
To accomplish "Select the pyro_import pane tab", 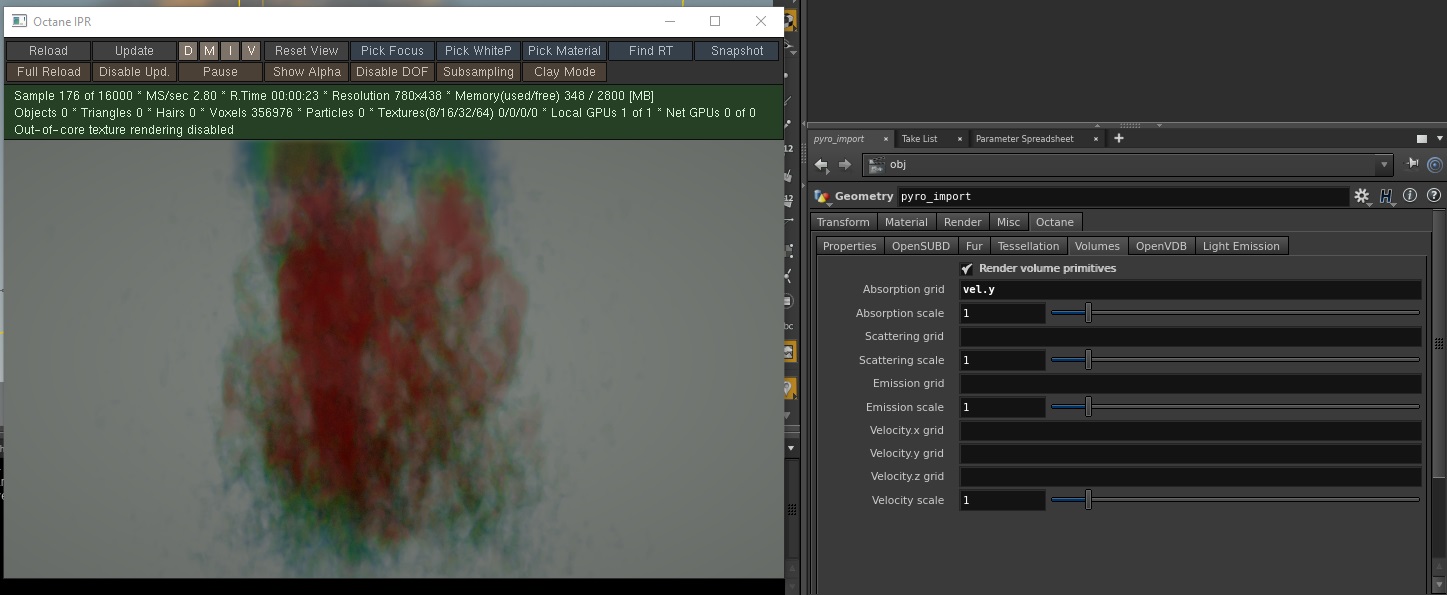I will [x=838, y=139].
